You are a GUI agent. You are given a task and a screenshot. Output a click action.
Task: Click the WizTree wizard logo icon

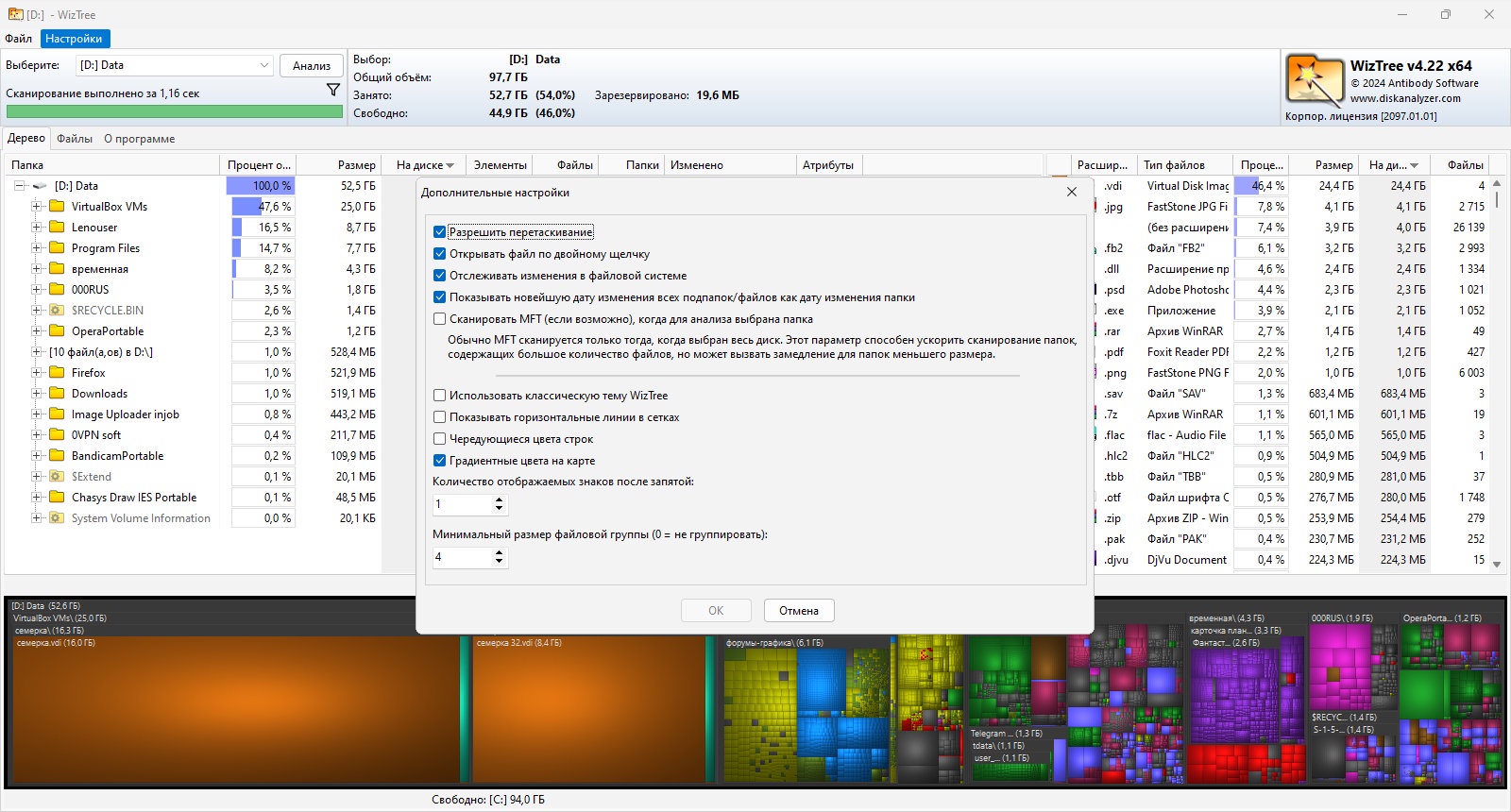[1314, 80]
